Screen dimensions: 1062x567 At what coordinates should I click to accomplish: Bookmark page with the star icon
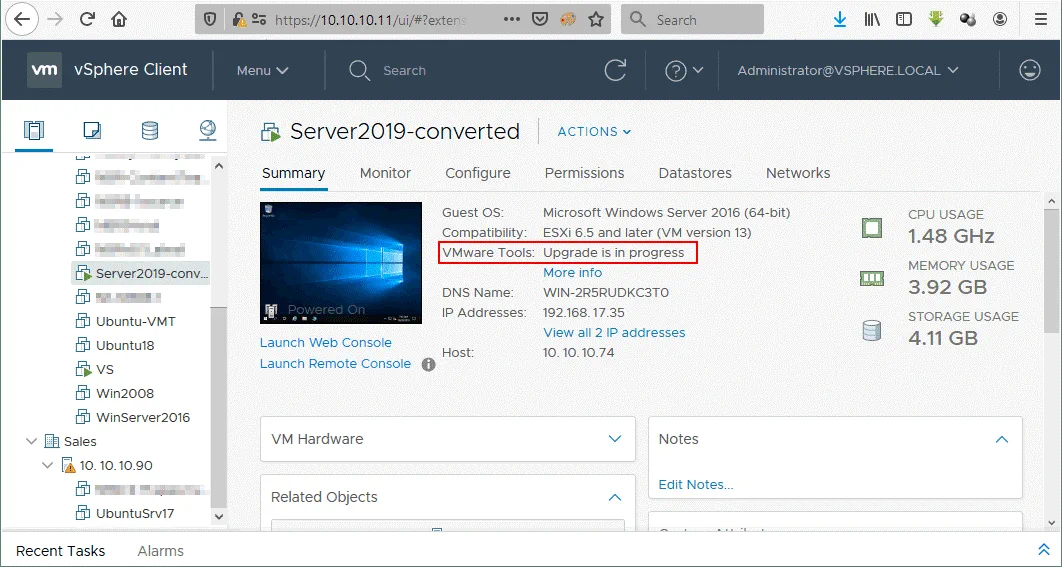596,19
